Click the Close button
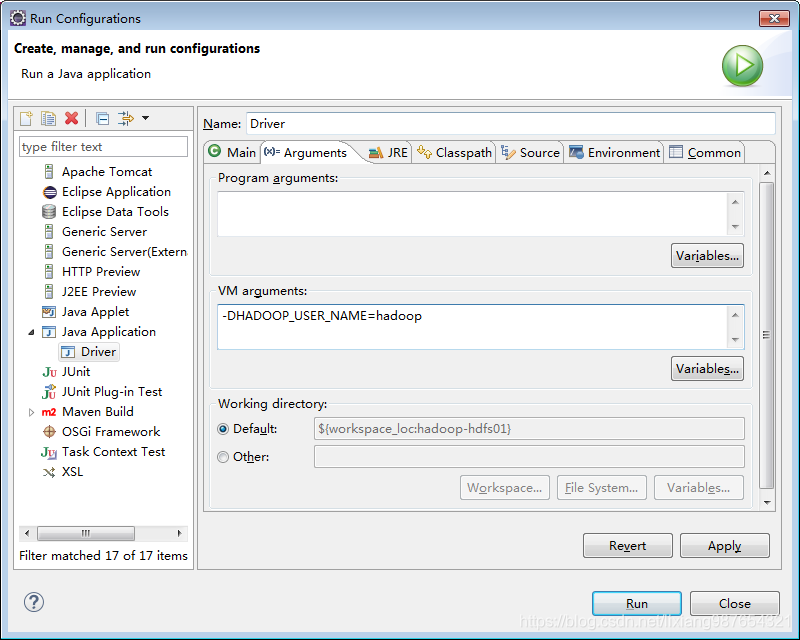 (735, 604)
